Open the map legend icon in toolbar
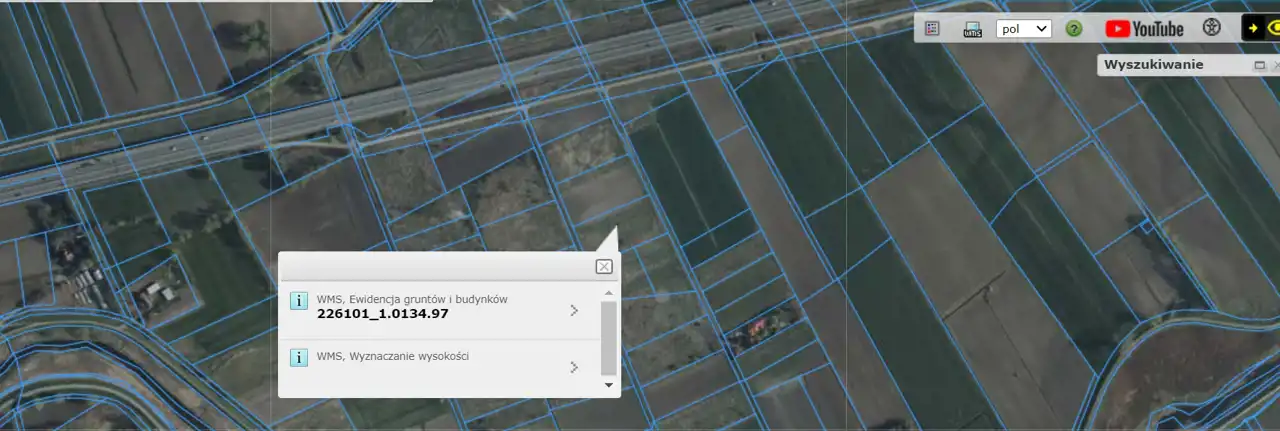Screen dimensions: 1280x431 [932, 29]
